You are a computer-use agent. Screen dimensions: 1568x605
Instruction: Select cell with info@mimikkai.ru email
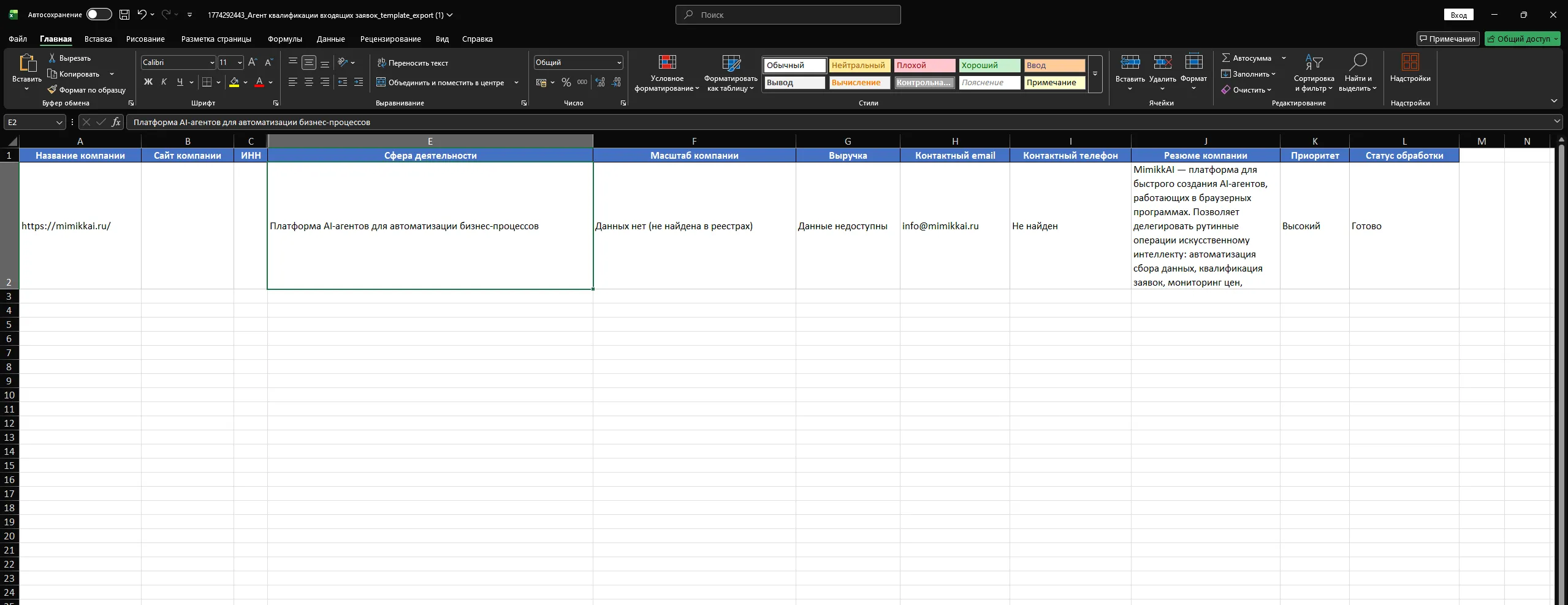point(954,226)
